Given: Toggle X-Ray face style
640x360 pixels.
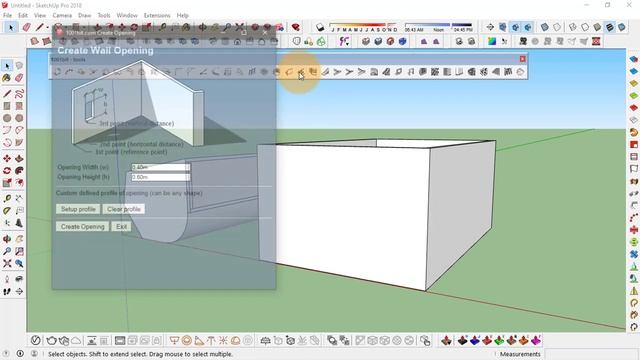Looking at the screenshot, I should pyautogui.click(x=544, y=27).
